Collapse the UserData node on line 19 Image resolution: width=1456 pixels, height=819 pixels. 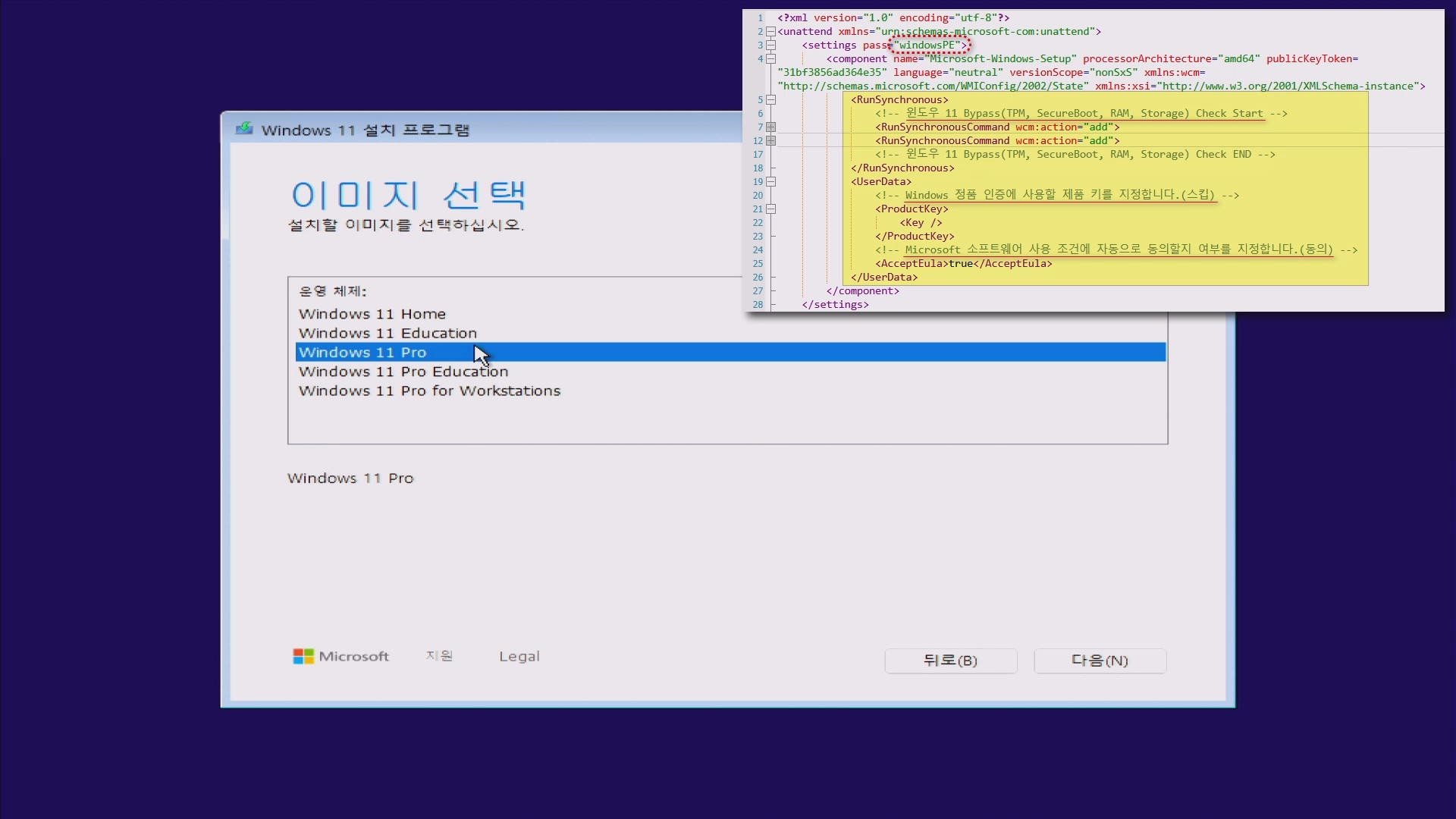[x=771, y=182]
